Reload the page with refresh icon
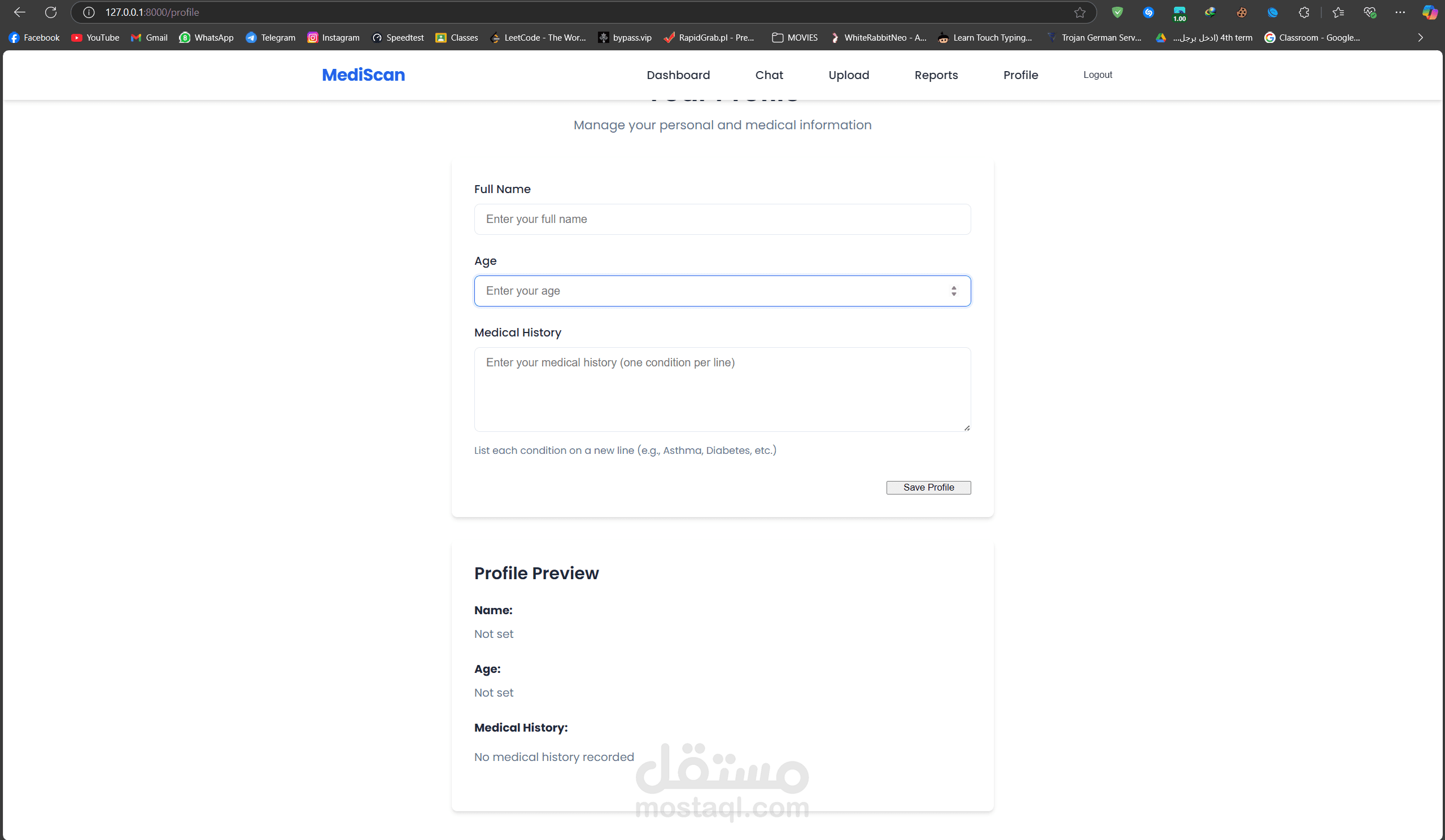Viewport: 1445px width, 840px height. [x=50, y=12]
